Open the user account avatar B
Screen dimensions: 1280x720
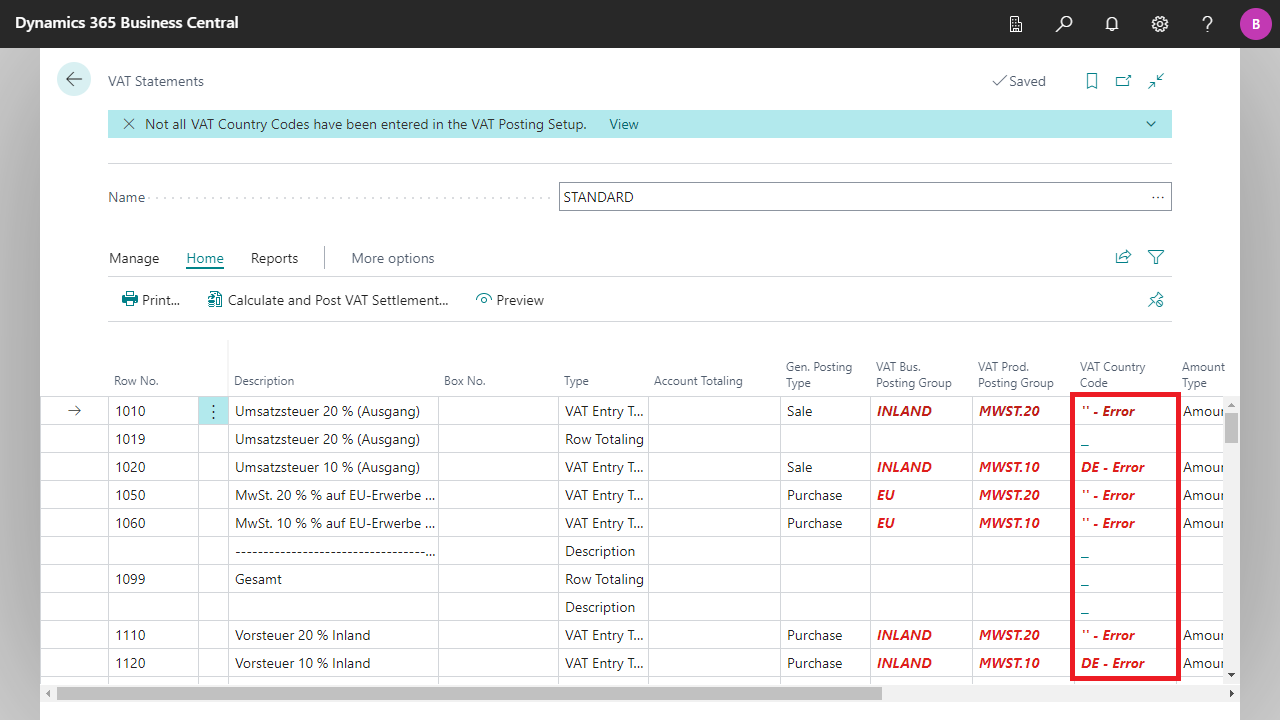[1255, 24]
